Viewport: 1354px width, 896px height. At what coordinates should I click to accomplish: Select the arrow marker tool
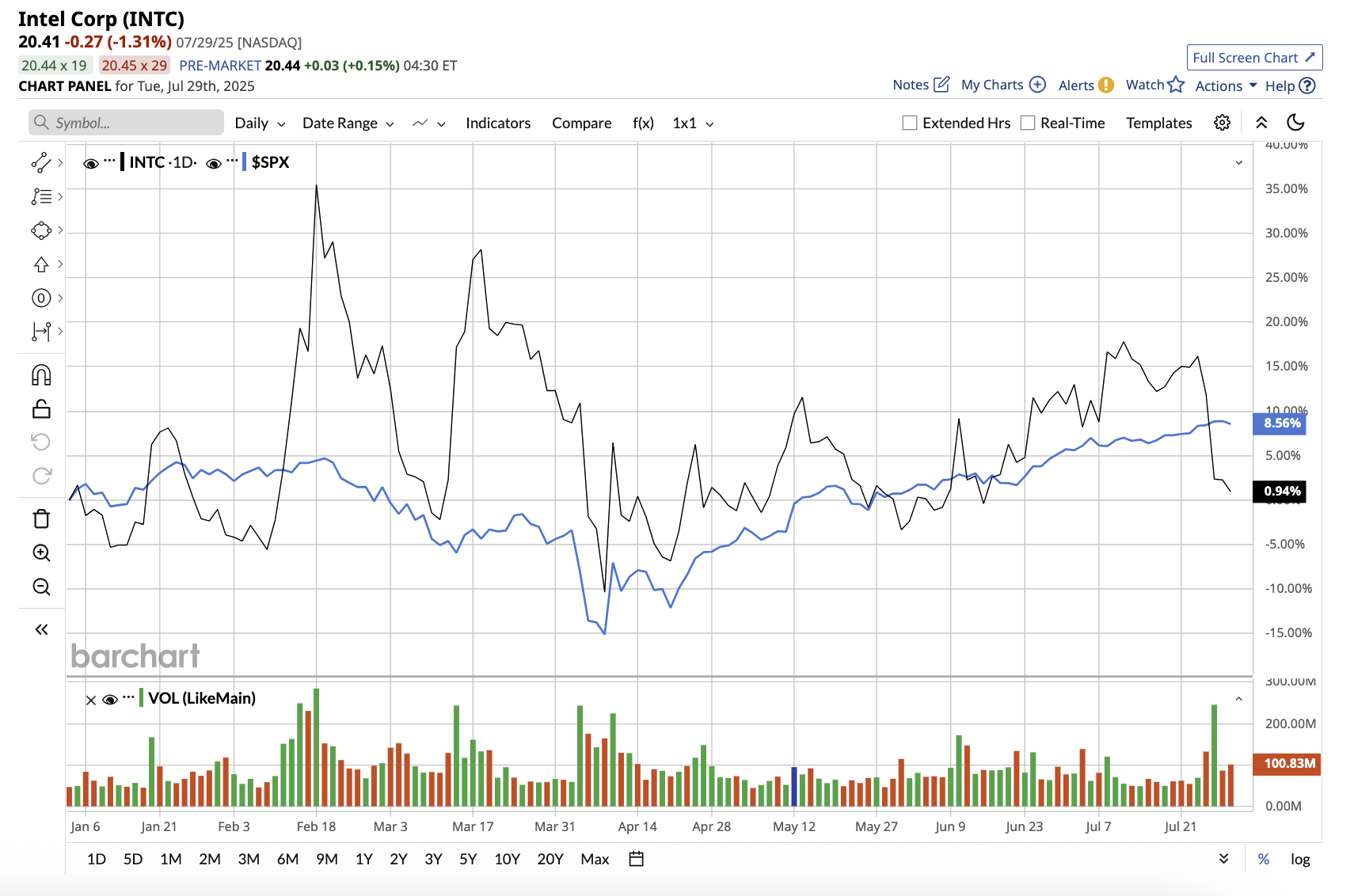(41, 264)
